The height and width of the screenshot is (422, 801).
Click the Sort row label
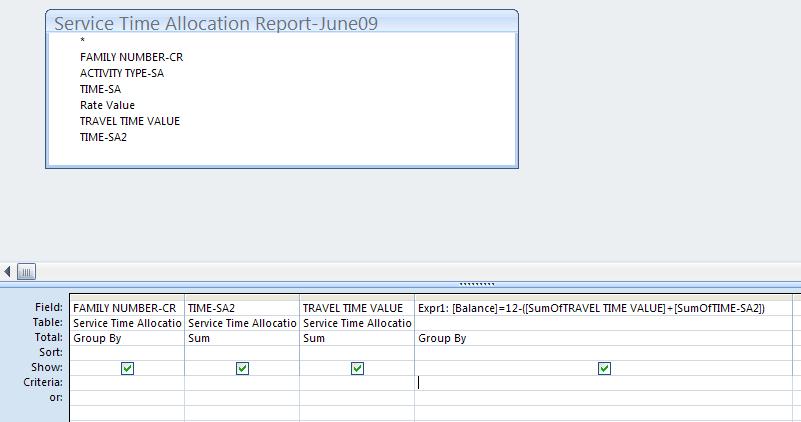pos(51,352)
